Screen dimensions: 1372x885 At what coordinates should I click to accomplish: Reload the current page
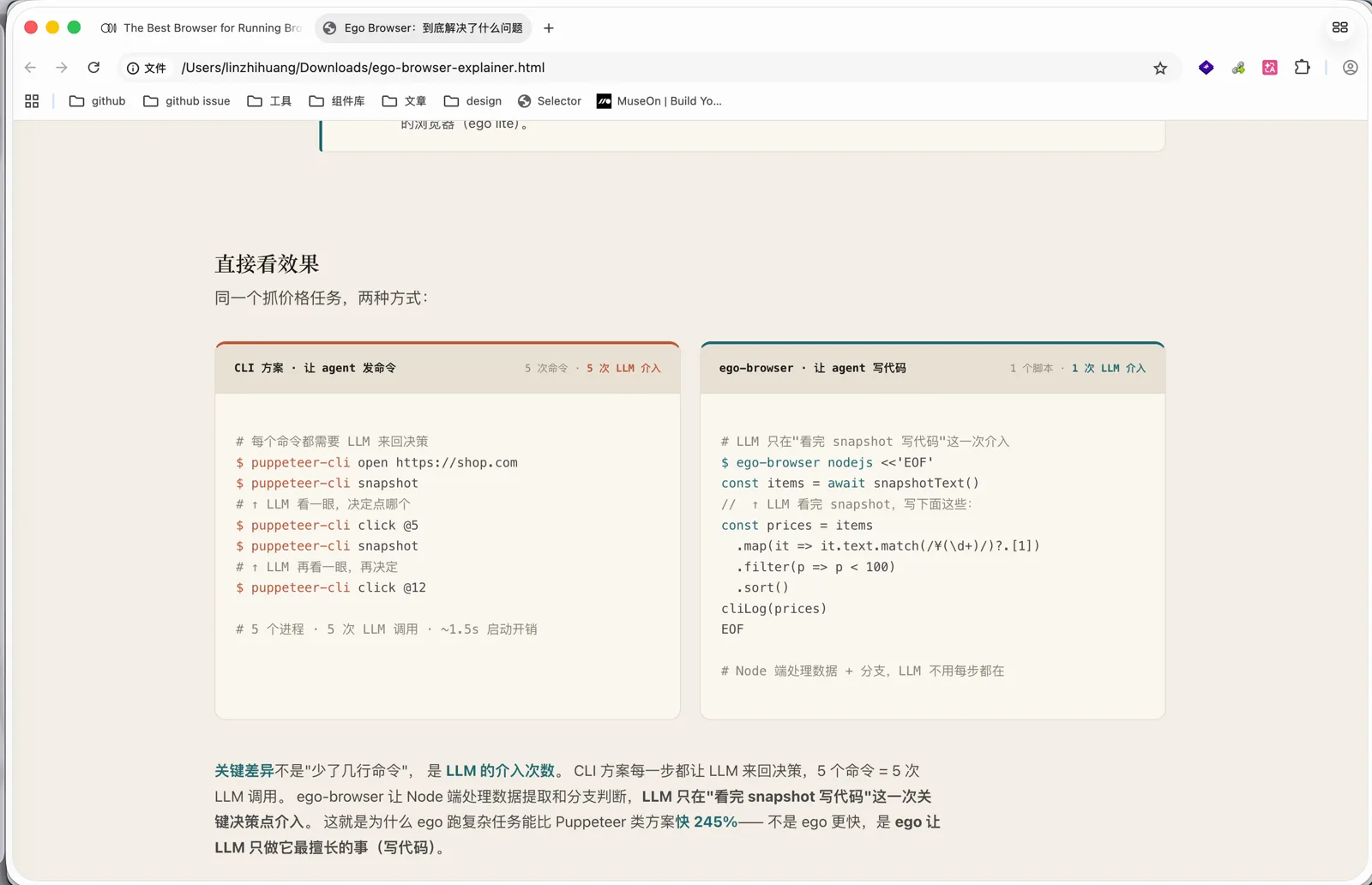click(x=93, y=68)
